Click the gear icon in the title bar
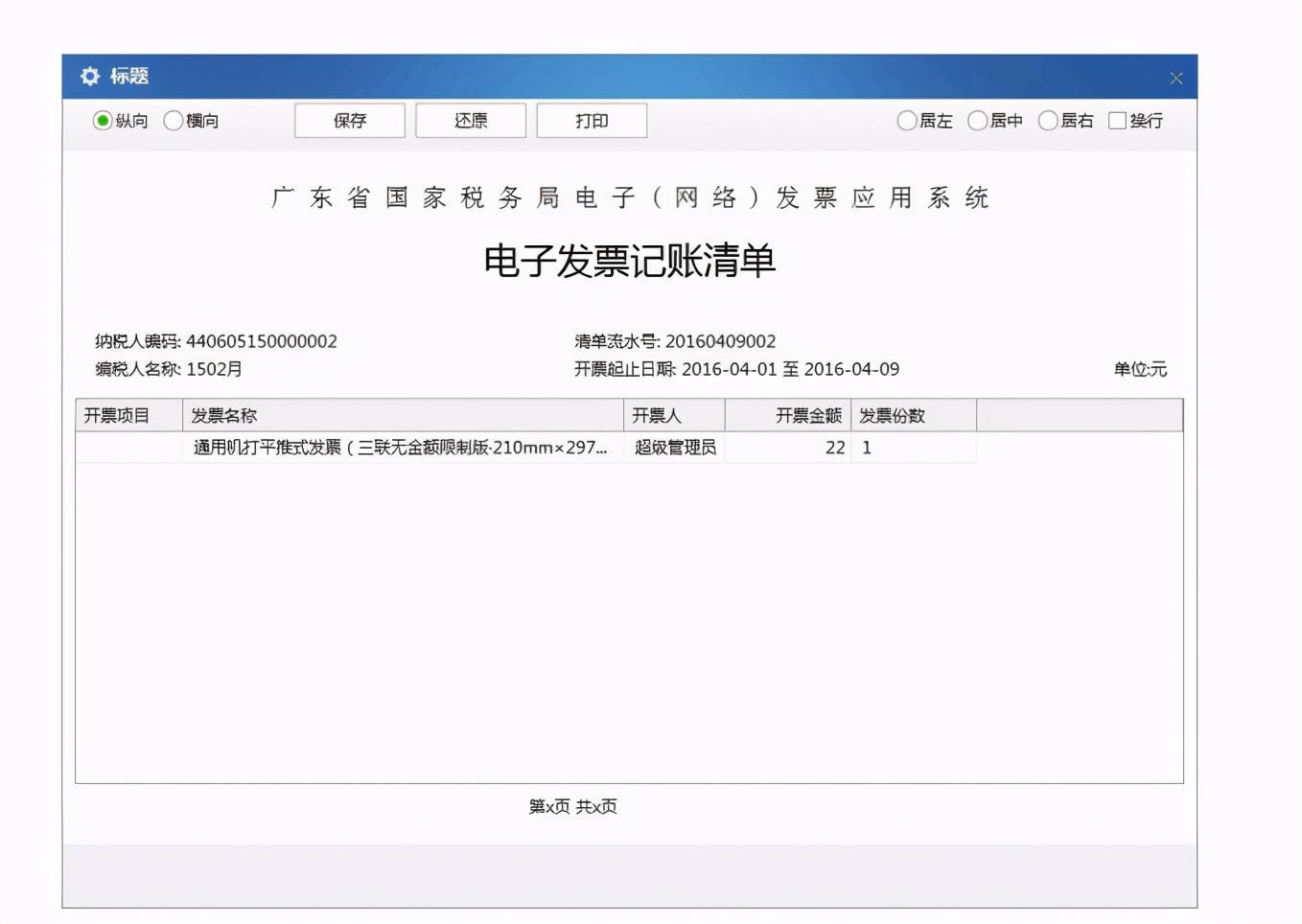This screenshot has width=1302, height=924. click(90, 77)
